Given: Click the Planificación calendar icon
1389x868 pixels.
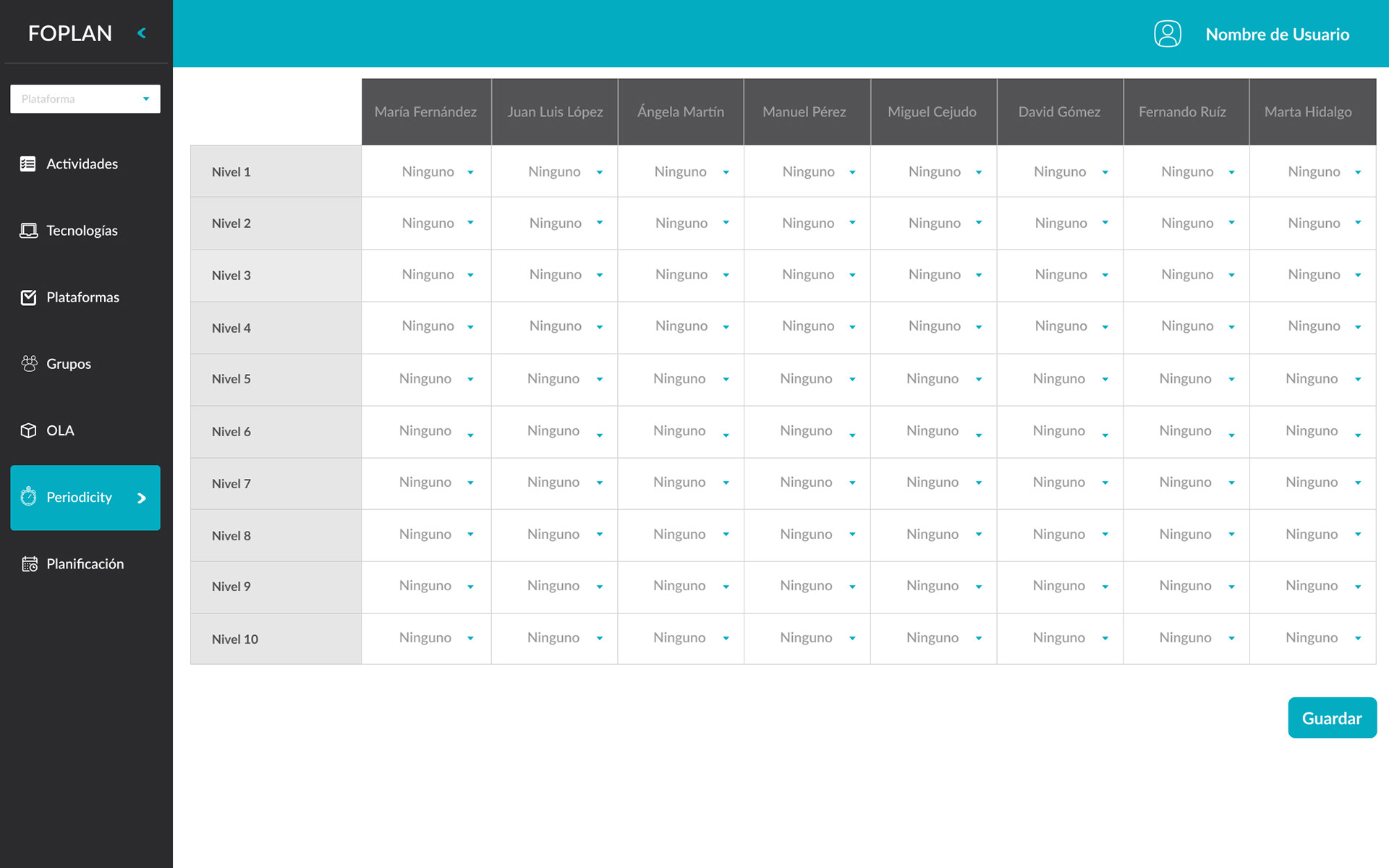Looking at the screenshot, I should [x=29, y=564].
